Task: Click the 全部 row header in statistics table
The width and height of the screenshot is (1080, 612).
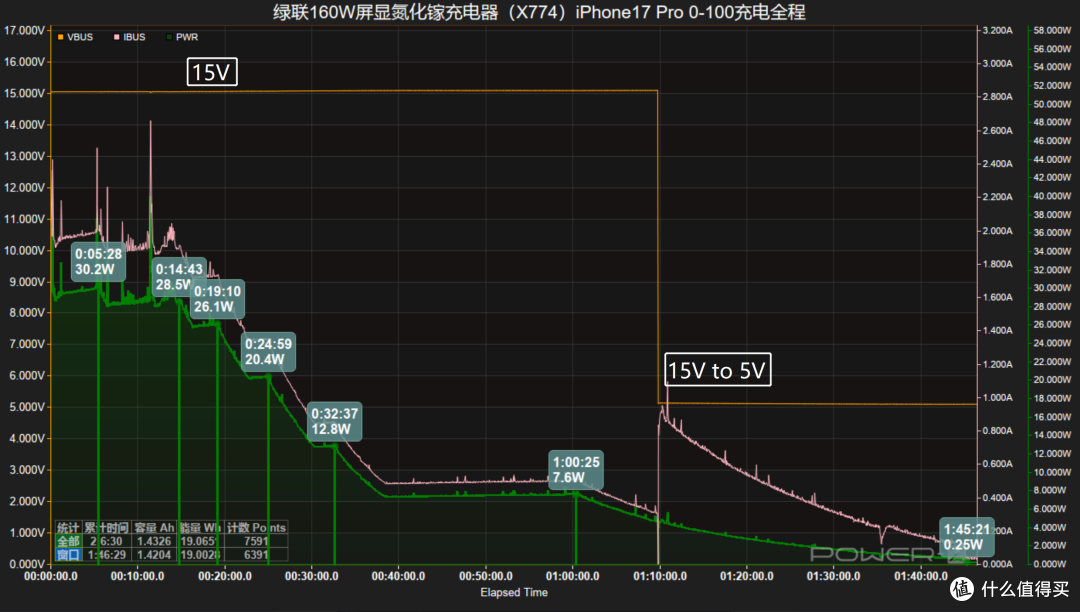Action: point(68,541)
